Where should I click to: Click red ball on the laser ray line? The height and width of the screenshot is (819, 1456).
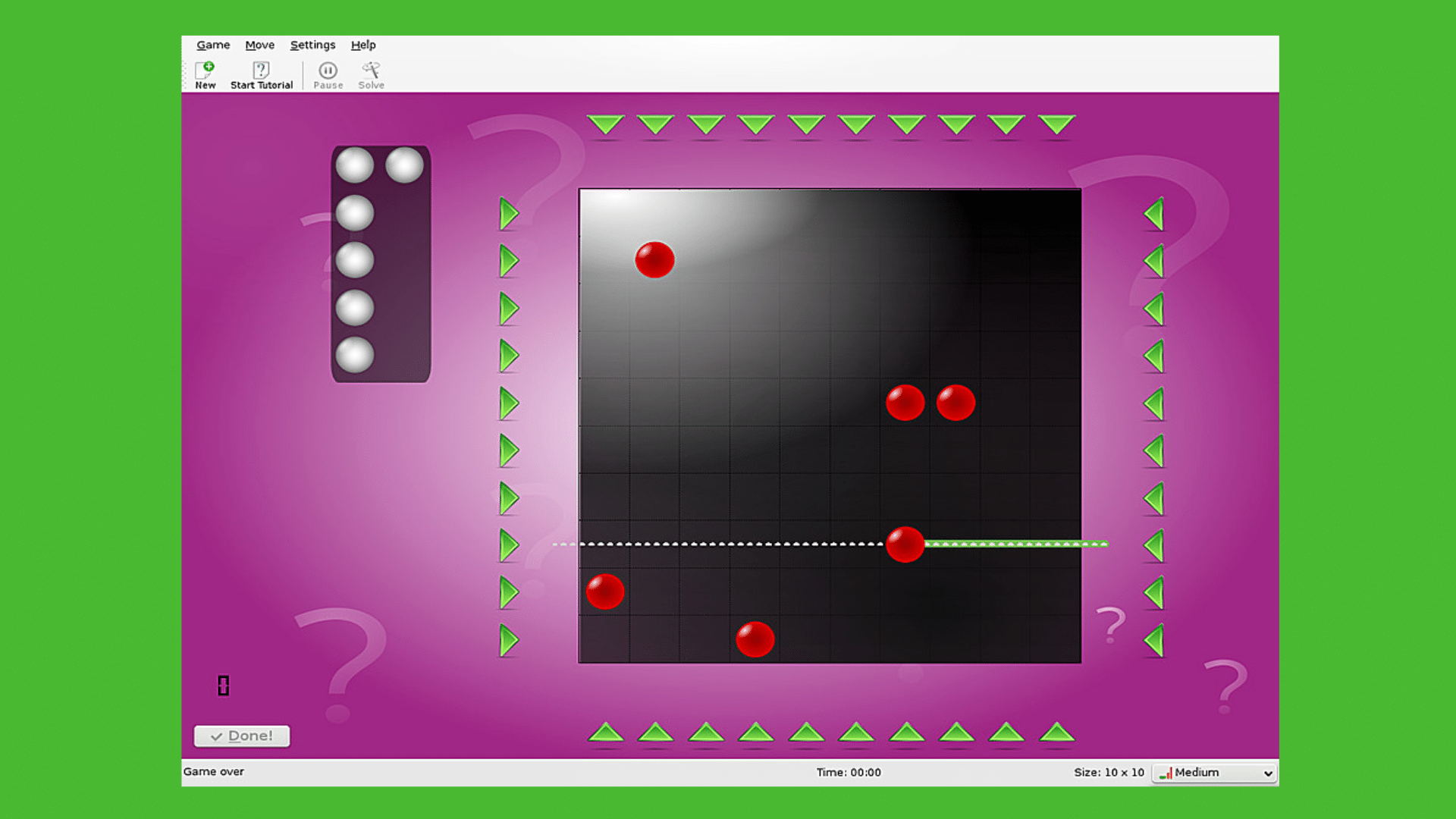point(905,544)
